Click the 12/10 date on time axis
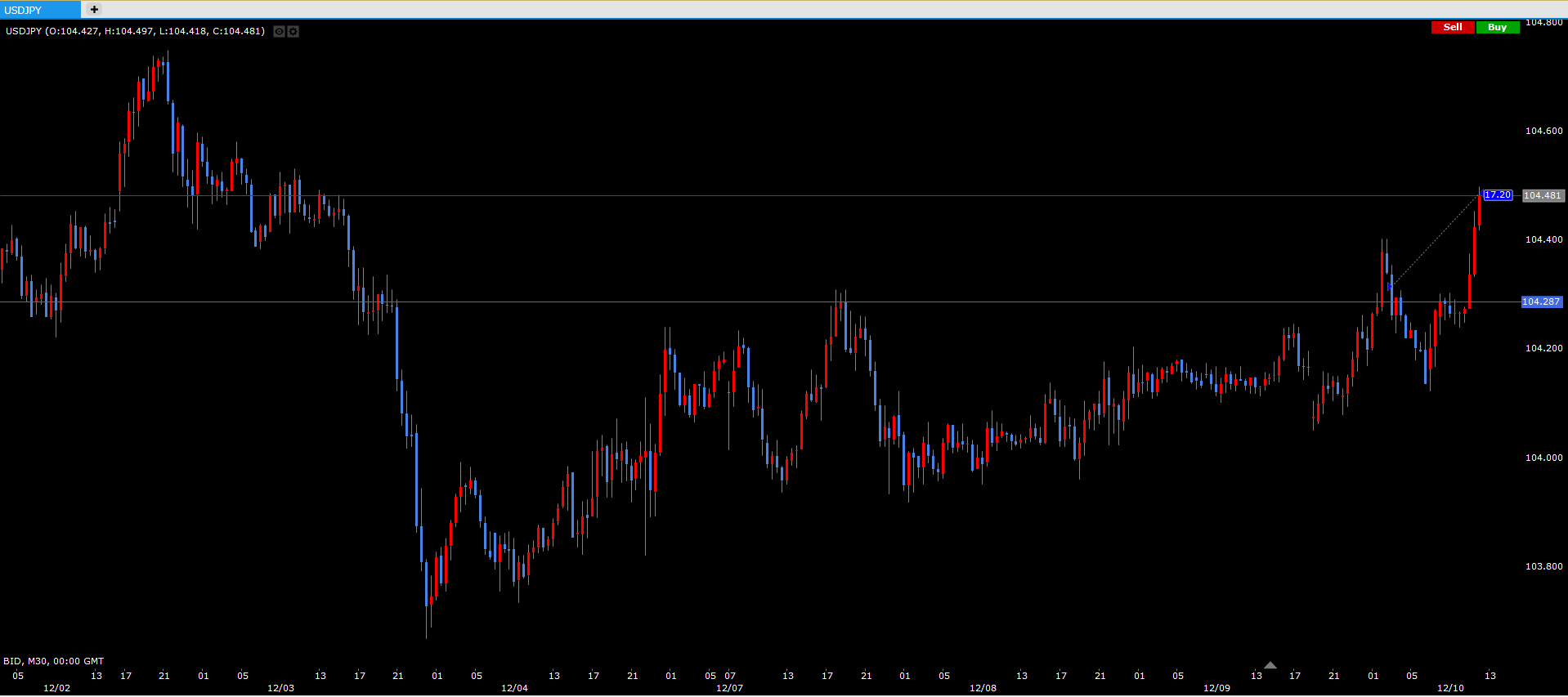The width and height of the screenshot is (1568, 697). [x=1450, y=688]
